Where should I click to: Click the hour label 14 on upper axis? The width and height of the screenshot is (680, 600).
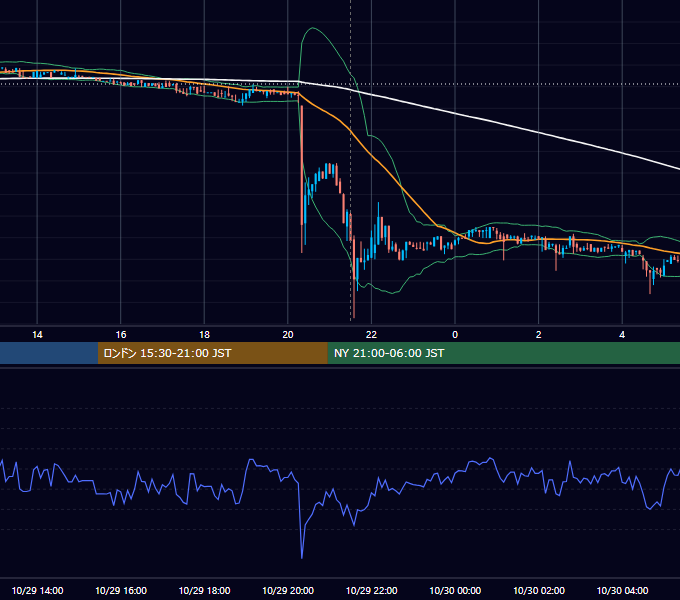click(37, 335)
